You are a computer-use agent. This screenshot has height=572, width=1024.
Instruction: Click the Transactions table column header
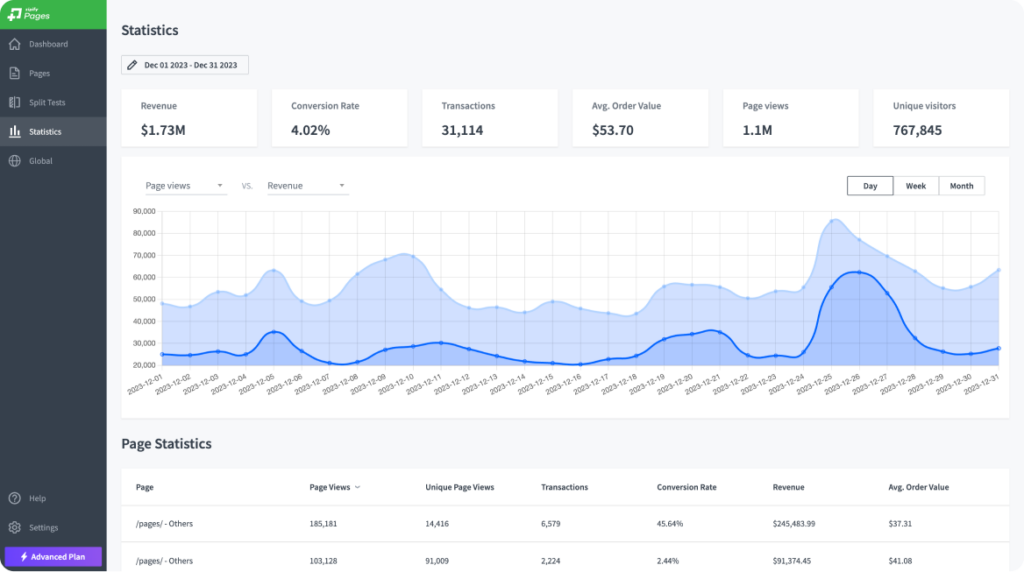pyautogui.click(x=564, y=487)
